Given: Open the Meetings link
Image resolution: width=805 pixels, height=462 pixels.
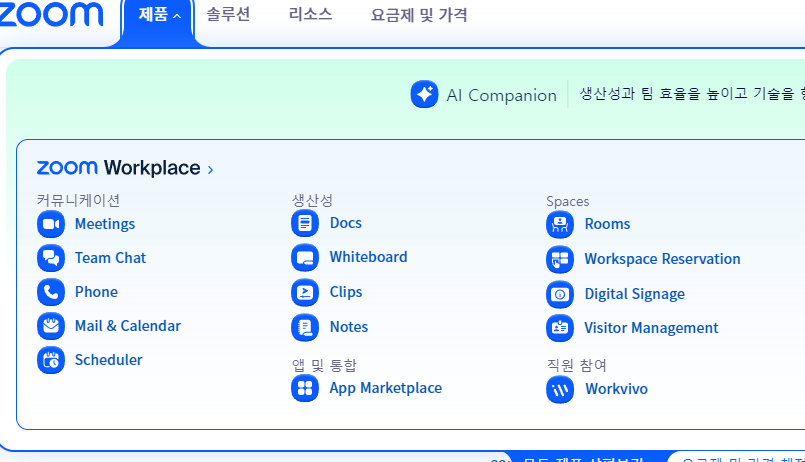Looking at the screenshot, I should 105,224.
